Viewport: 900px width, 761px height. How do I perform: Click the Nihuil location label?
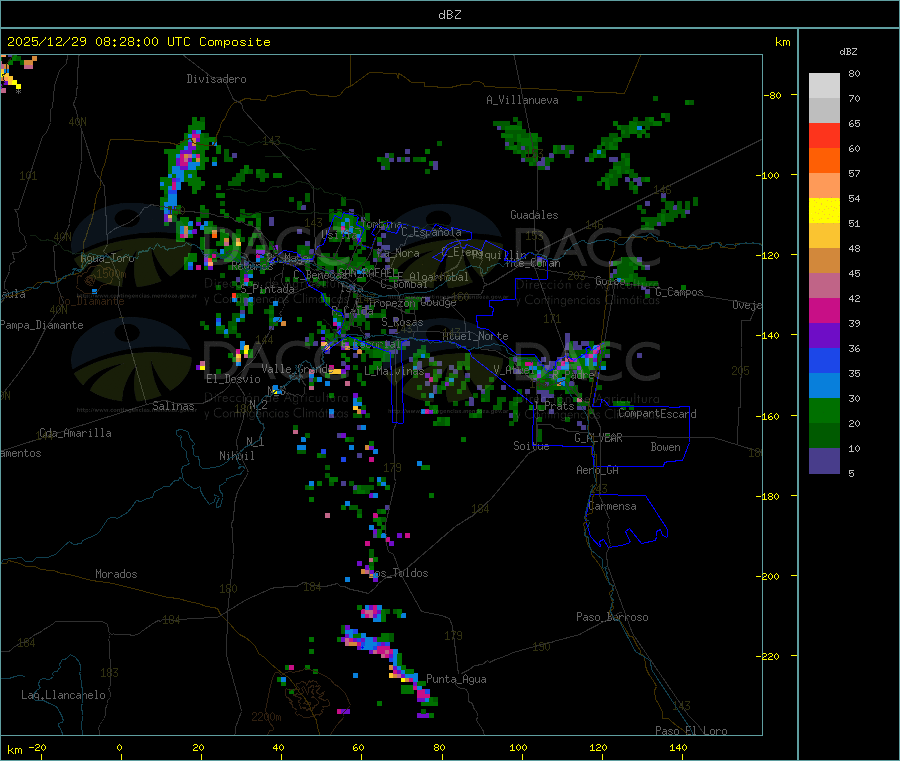tap(236, 456)
